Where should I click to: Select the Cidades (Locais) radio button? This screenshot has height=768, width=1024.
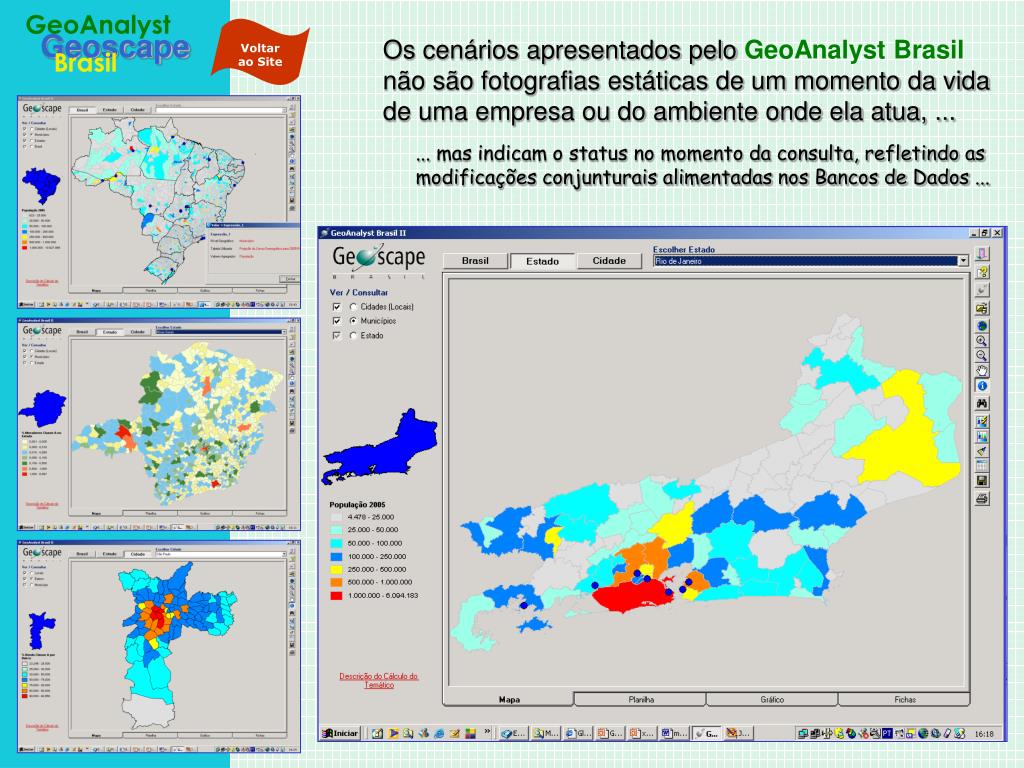click(x=353, y=306)
